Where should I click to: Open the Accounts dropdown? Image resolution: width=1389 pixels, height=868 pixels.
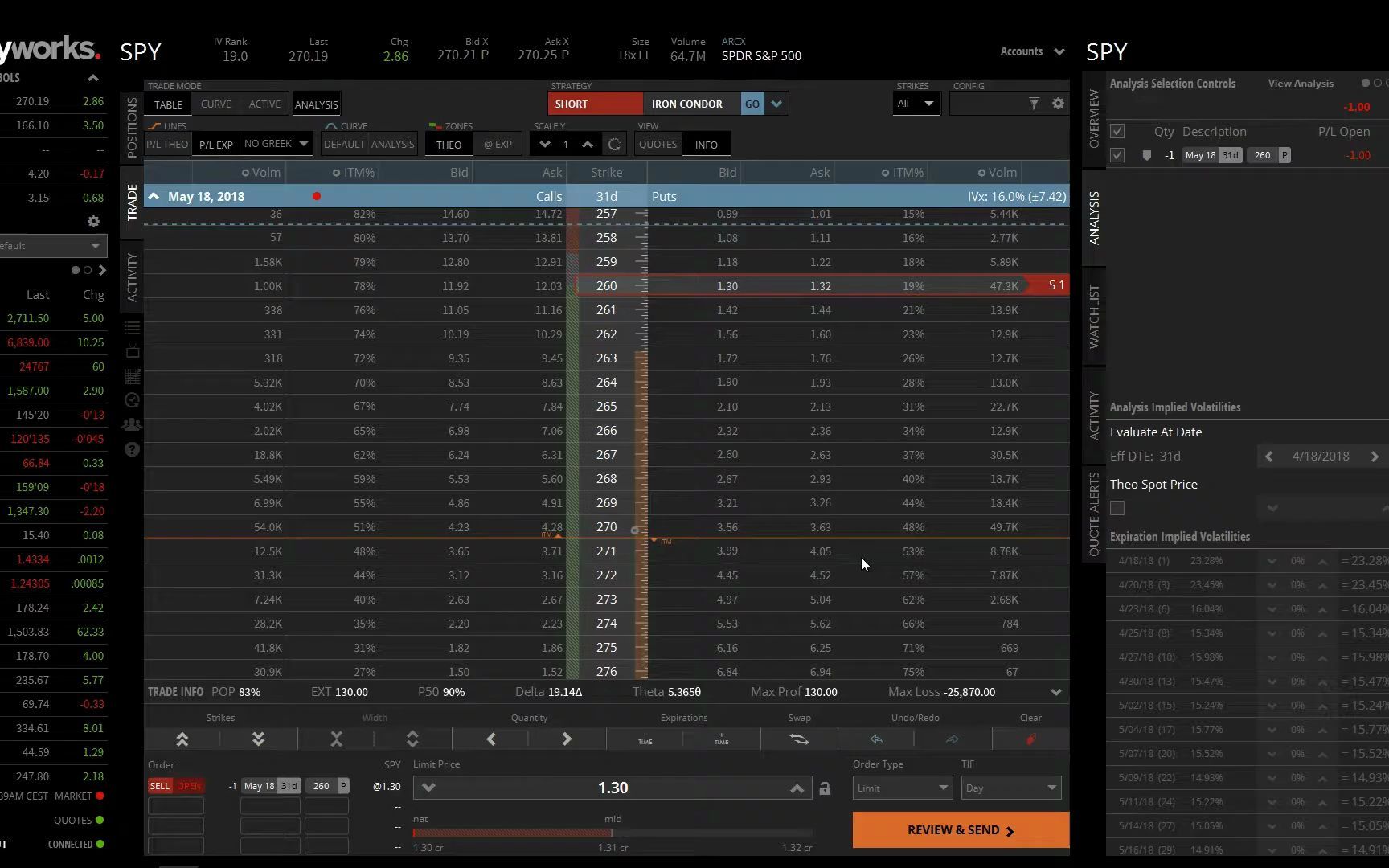(x=1032, y=51)
